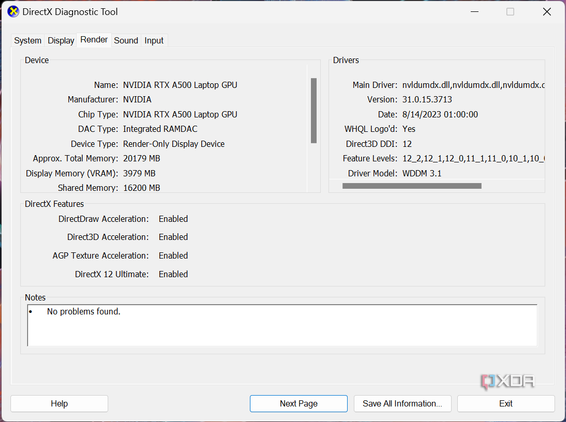This screenshot has height=422, width=566.
Task: Click the driver version 31.0.15.3713
Action: click(x=427, y=99)
